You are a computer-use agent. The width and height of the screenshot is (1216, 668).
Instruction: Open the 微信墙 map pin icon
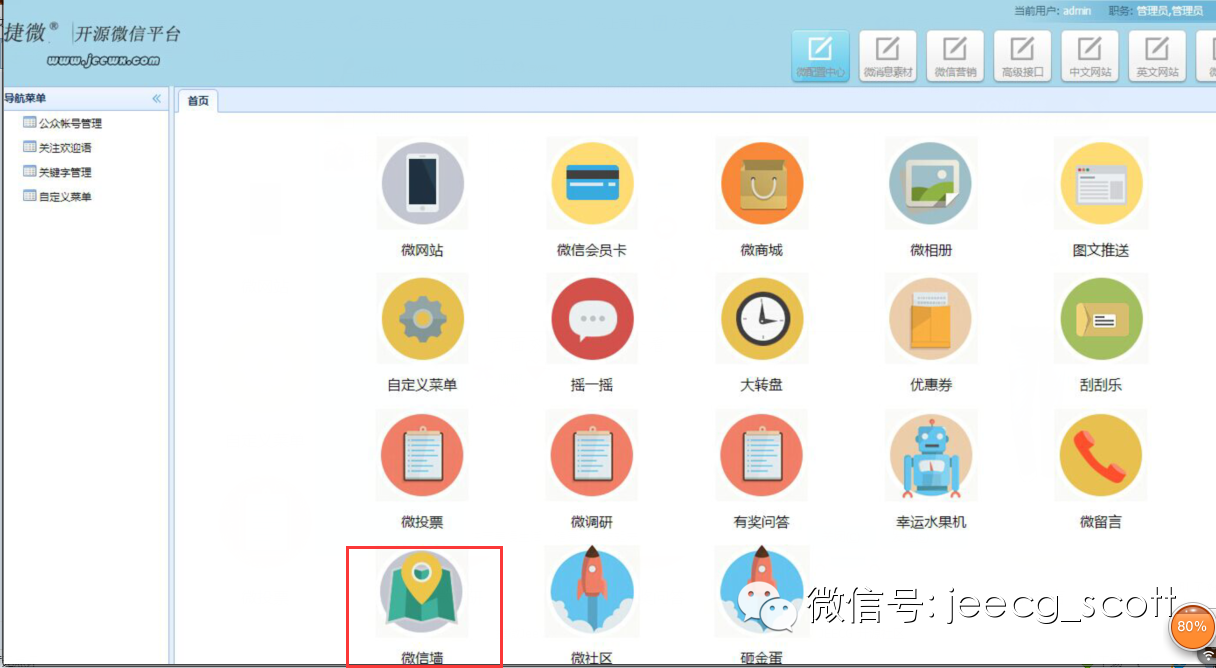(423, 592)
